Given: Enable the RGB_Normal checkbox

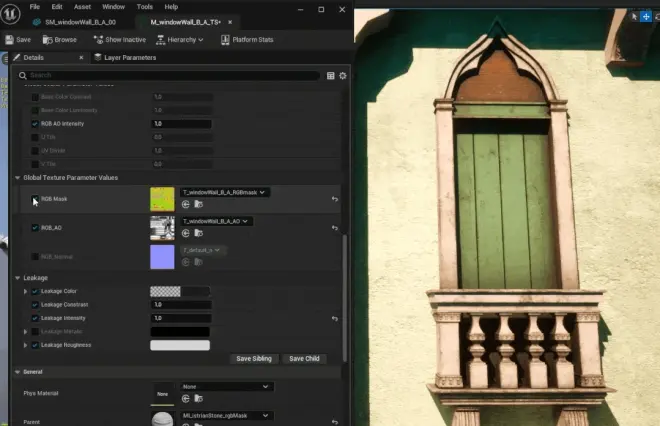Looking at the screenshot, I should [35, 257].
